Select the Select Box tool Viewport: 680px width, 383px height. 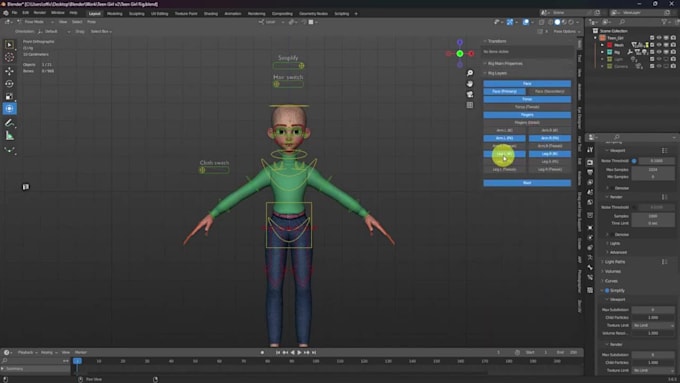pos(10,44)
